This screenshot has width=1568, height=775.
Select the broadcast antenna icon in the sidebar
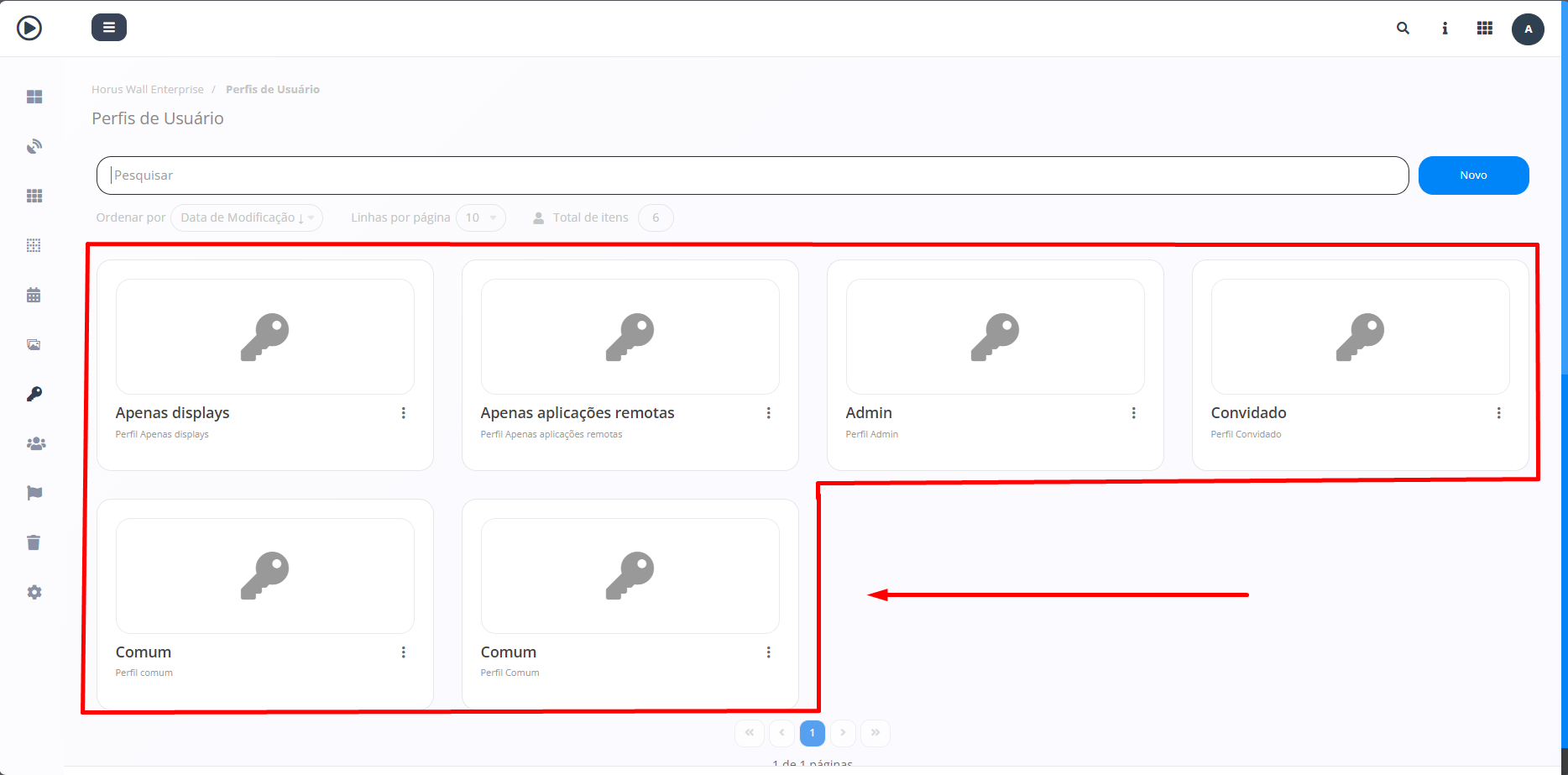tap(34, 145)
